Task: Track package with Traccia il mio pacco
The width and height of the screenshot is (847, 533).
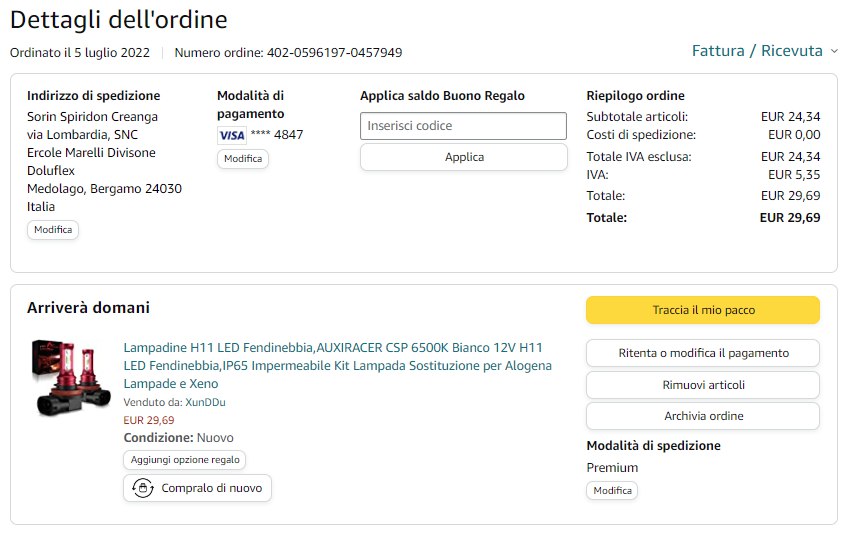Action: (703, 310)
